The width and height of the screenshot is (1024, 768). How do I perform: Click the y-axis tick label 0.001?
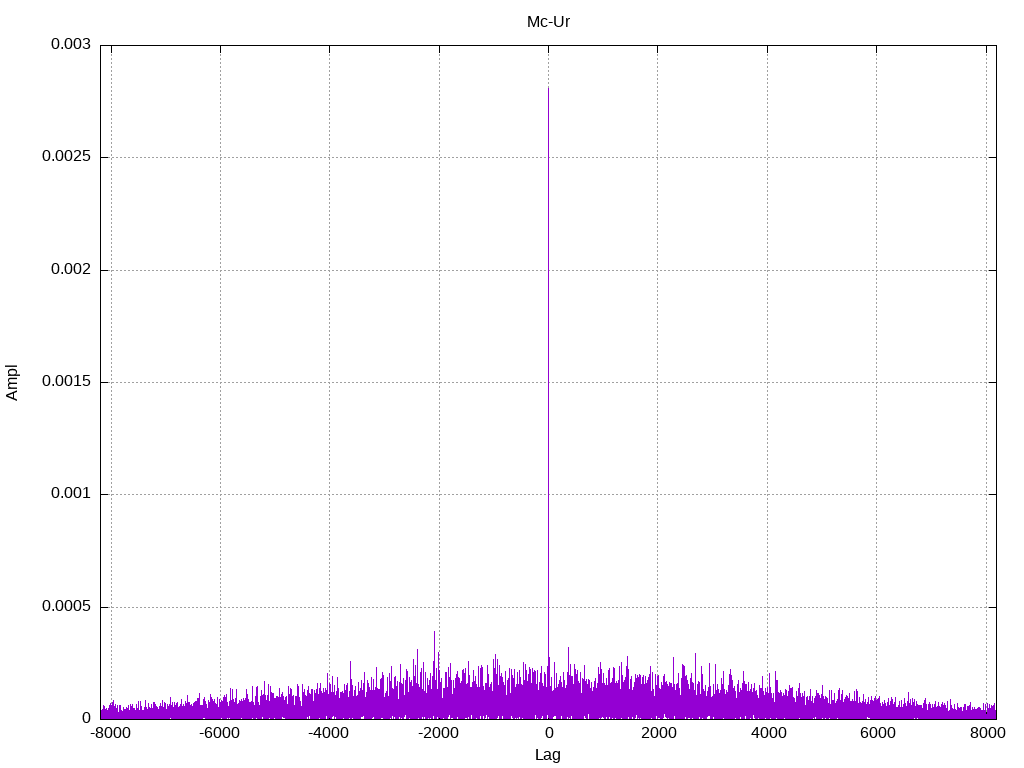tap(71, 494)
